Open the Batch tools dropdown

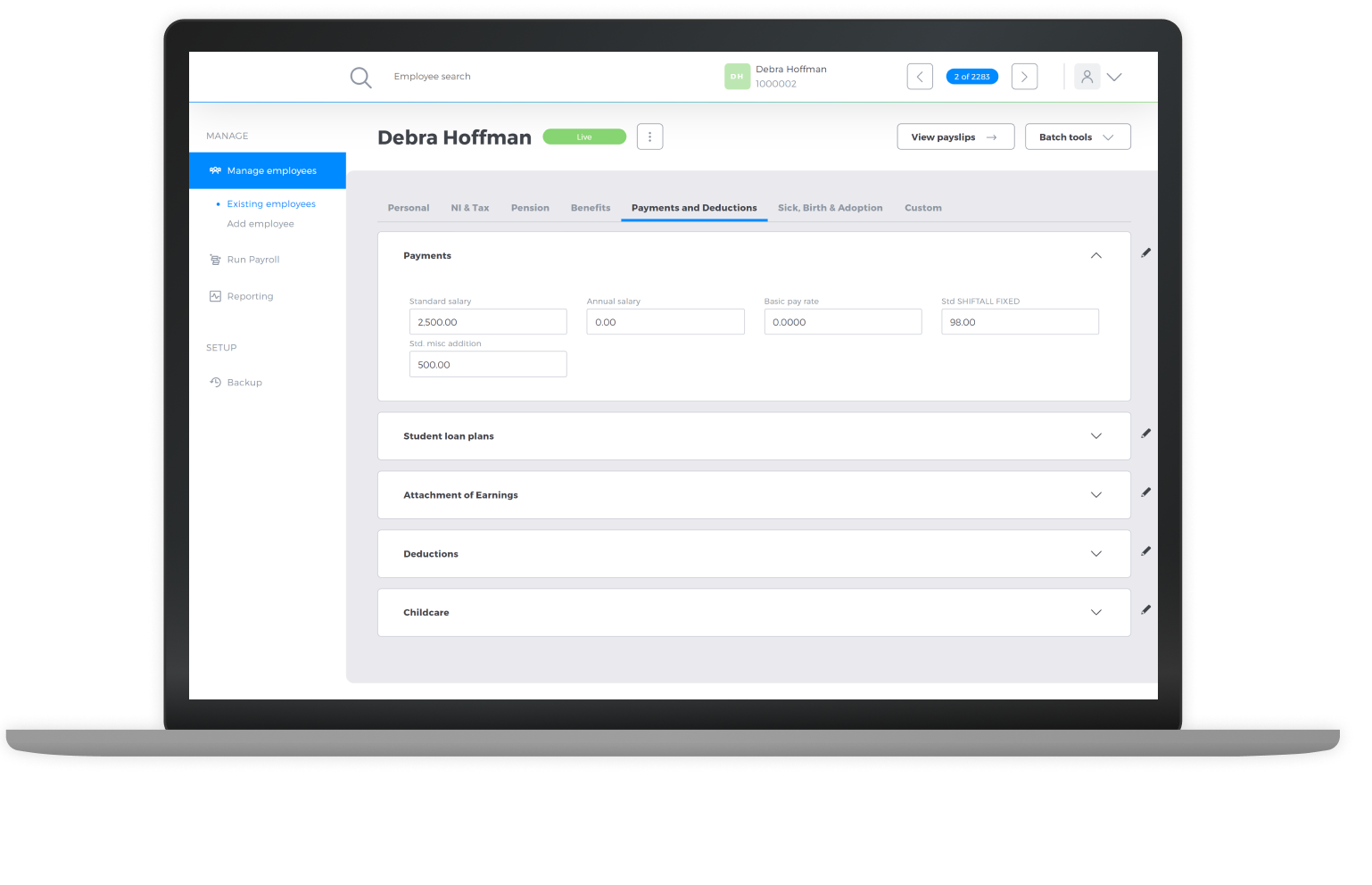click(1077, 136)
